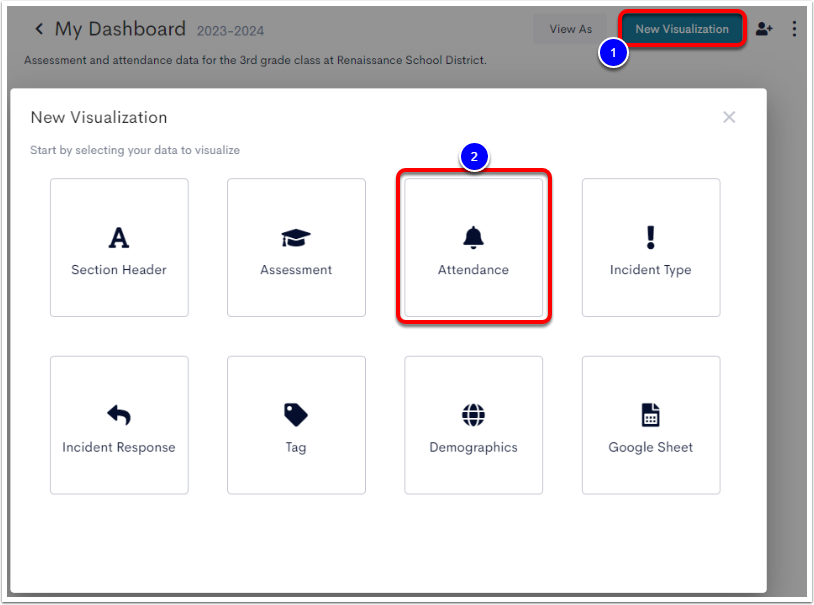Click the add-person sharing icon
Viewport: 814px width, 605px height.
tap(765, 29)
